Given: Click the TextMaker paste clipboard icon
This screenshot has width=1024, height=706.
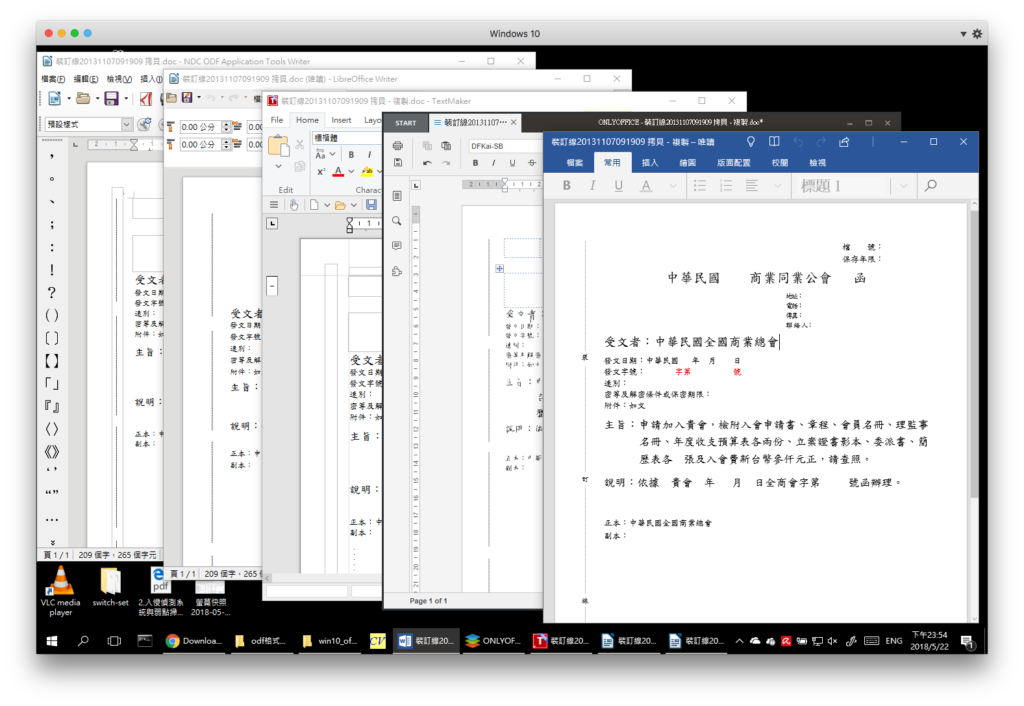Looking at the screenshot, I should (x=279, y=146).
